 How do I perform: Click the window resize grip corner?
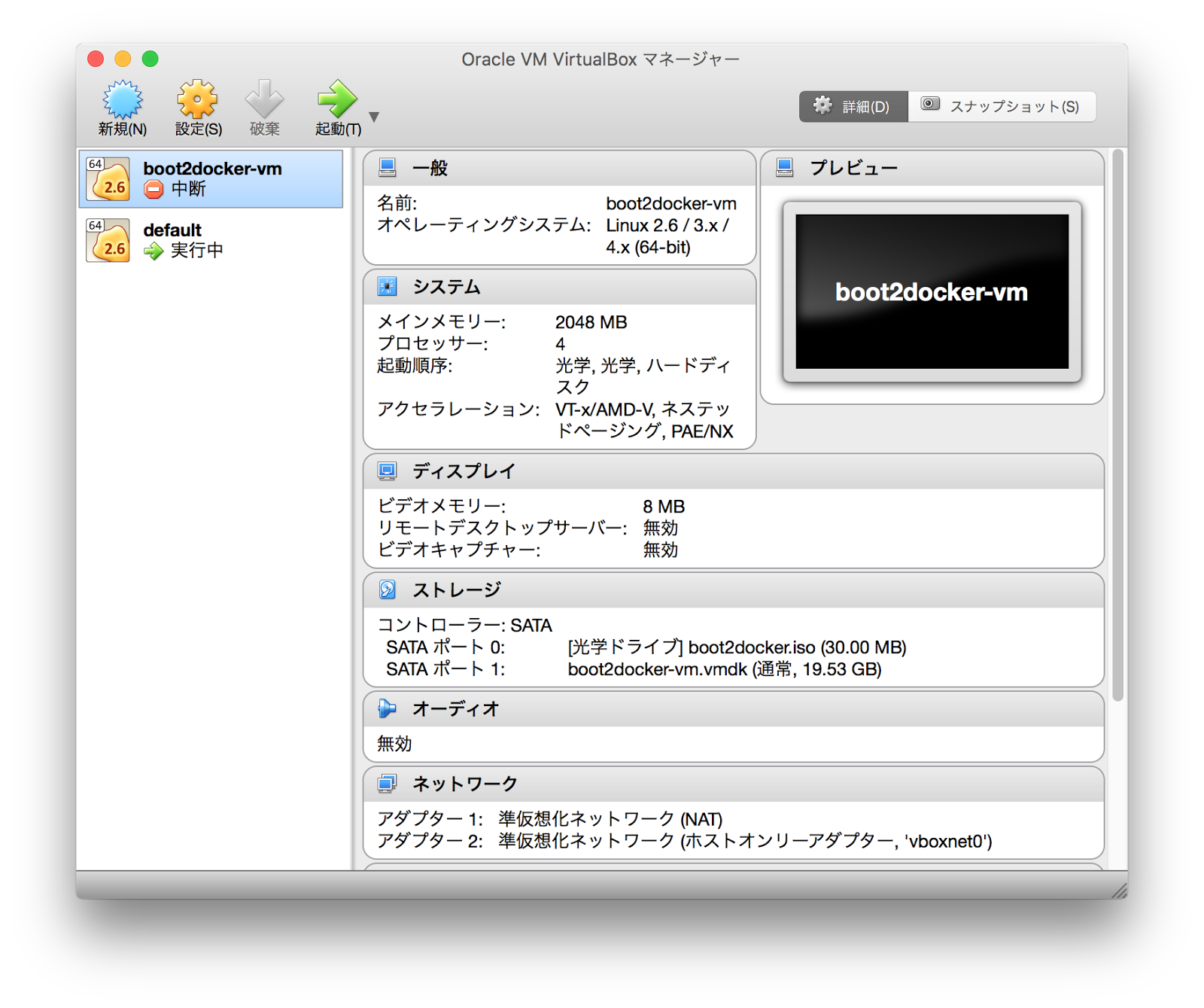pos(1119,891)
